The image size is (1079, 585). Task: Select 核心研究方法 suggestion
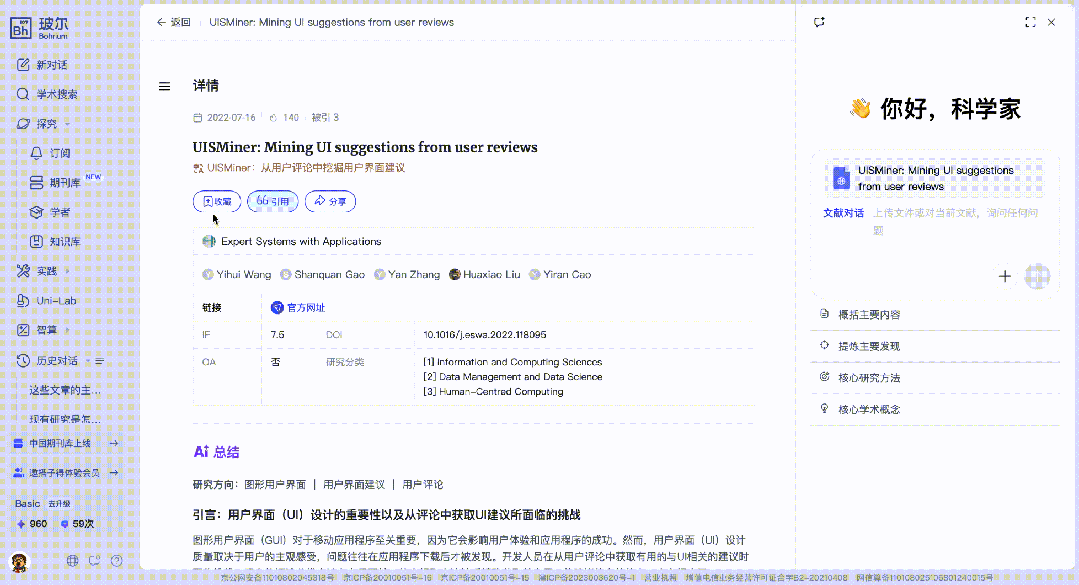pos(868,378)
